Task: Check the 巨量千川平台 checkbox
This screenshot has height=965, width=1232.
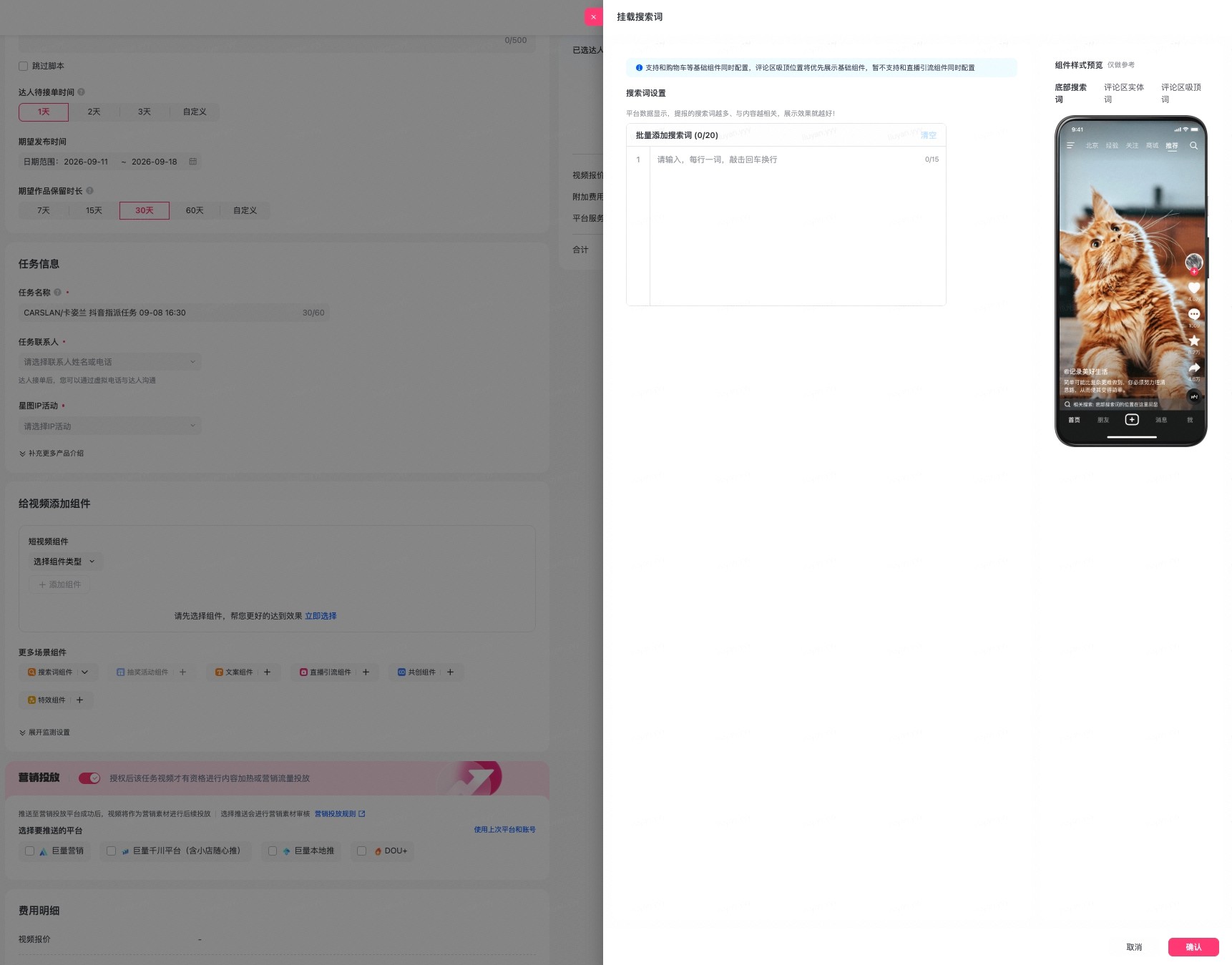Action: click(111, 851)
